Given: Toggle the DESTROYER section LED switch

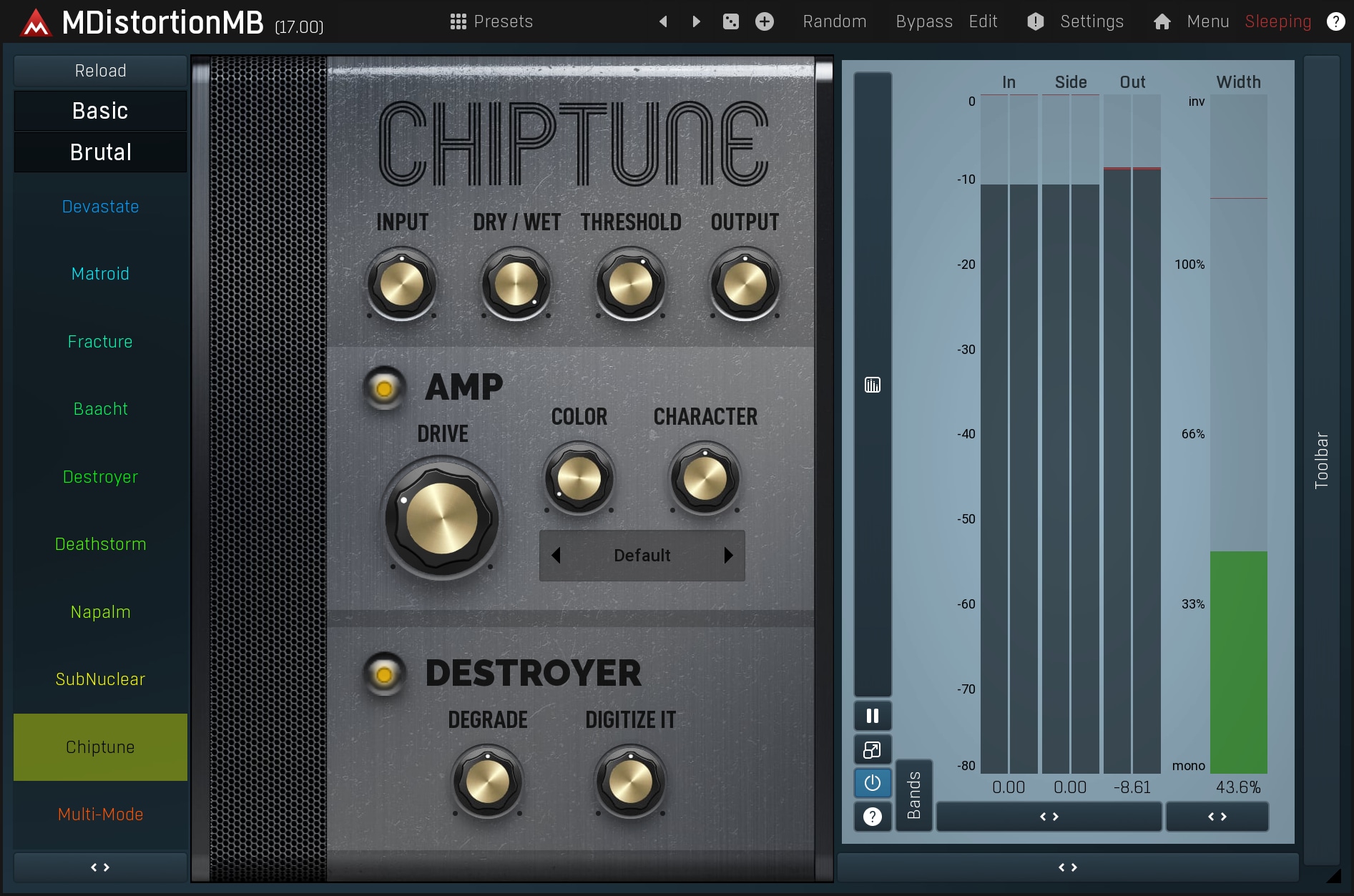Looking at the screenshot, I should [384, 674].
